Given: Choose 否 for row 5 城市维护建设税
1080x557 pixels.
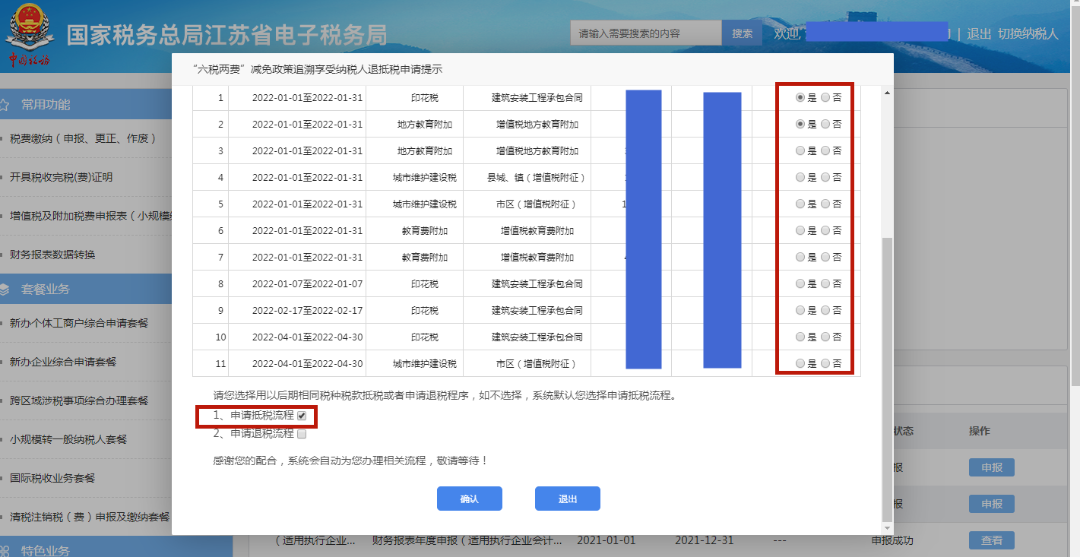Looking at the screenshot, I should (x=825, y=204).
